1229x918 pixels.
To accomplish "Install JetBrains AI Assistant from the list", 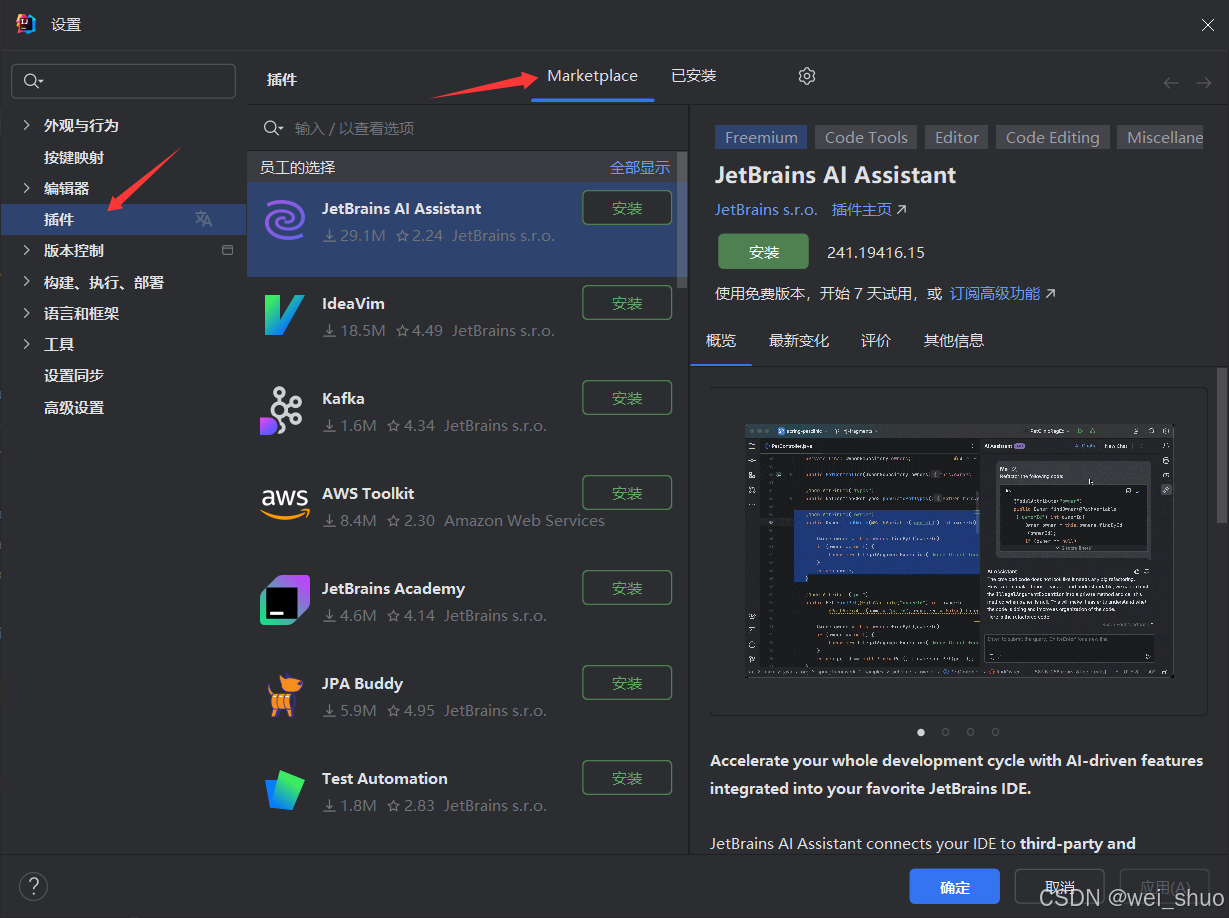I will pyautogui.click(x=627, y=208).
